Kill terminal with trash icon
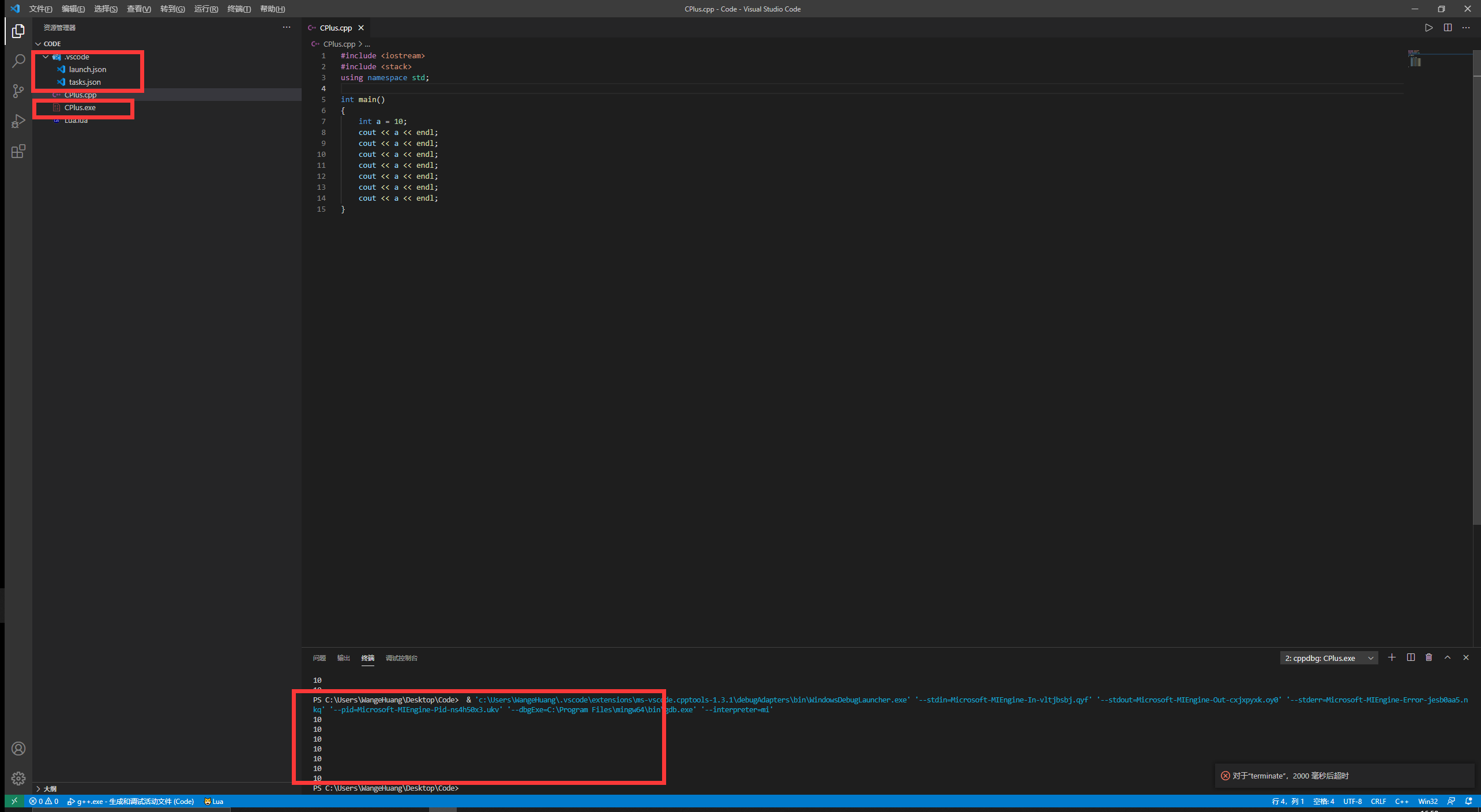 pos(1429,657)
